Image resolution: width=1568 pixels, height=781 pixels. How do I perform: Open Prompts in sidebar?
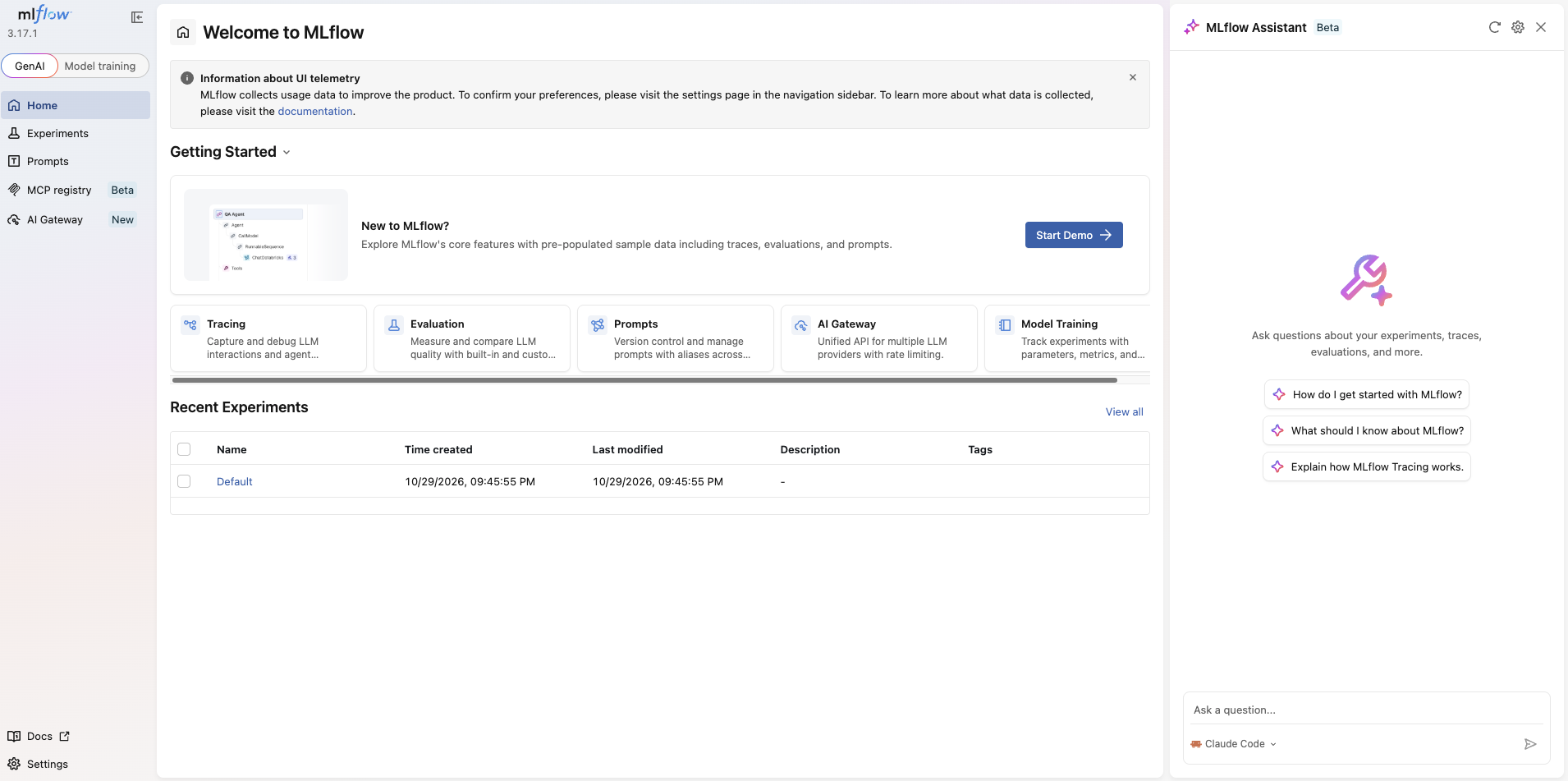[76, 161]
